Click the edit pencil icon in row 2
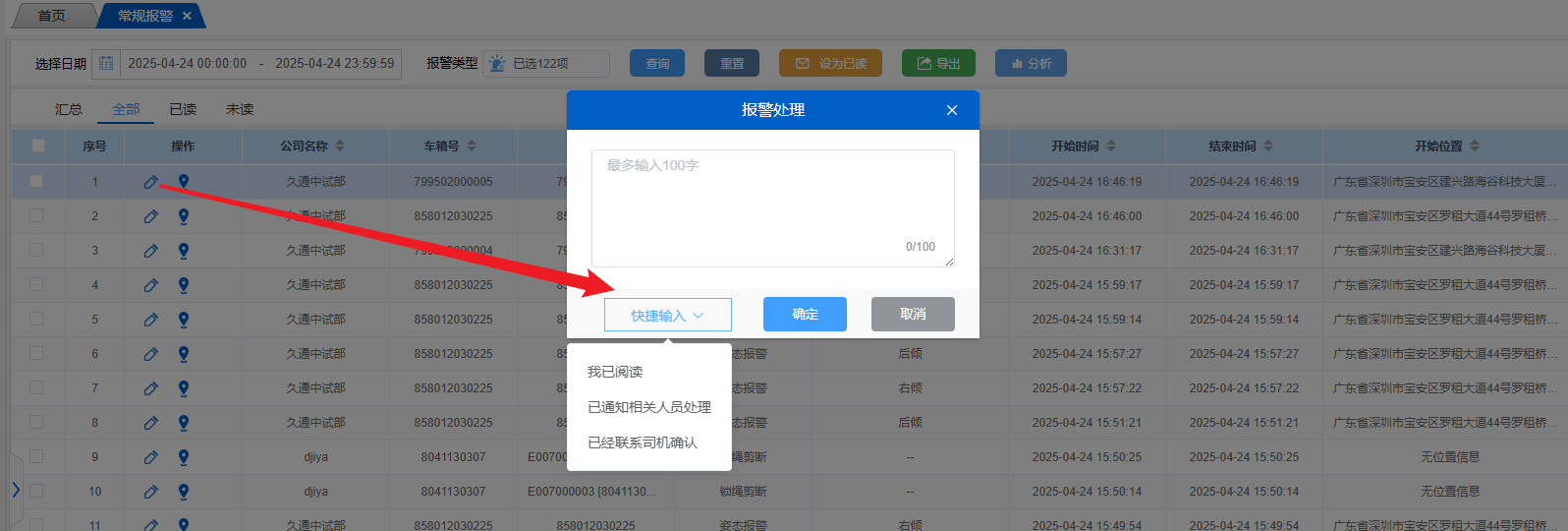Viewport: 1568px width, 531px height. click(x=150, y=216)
